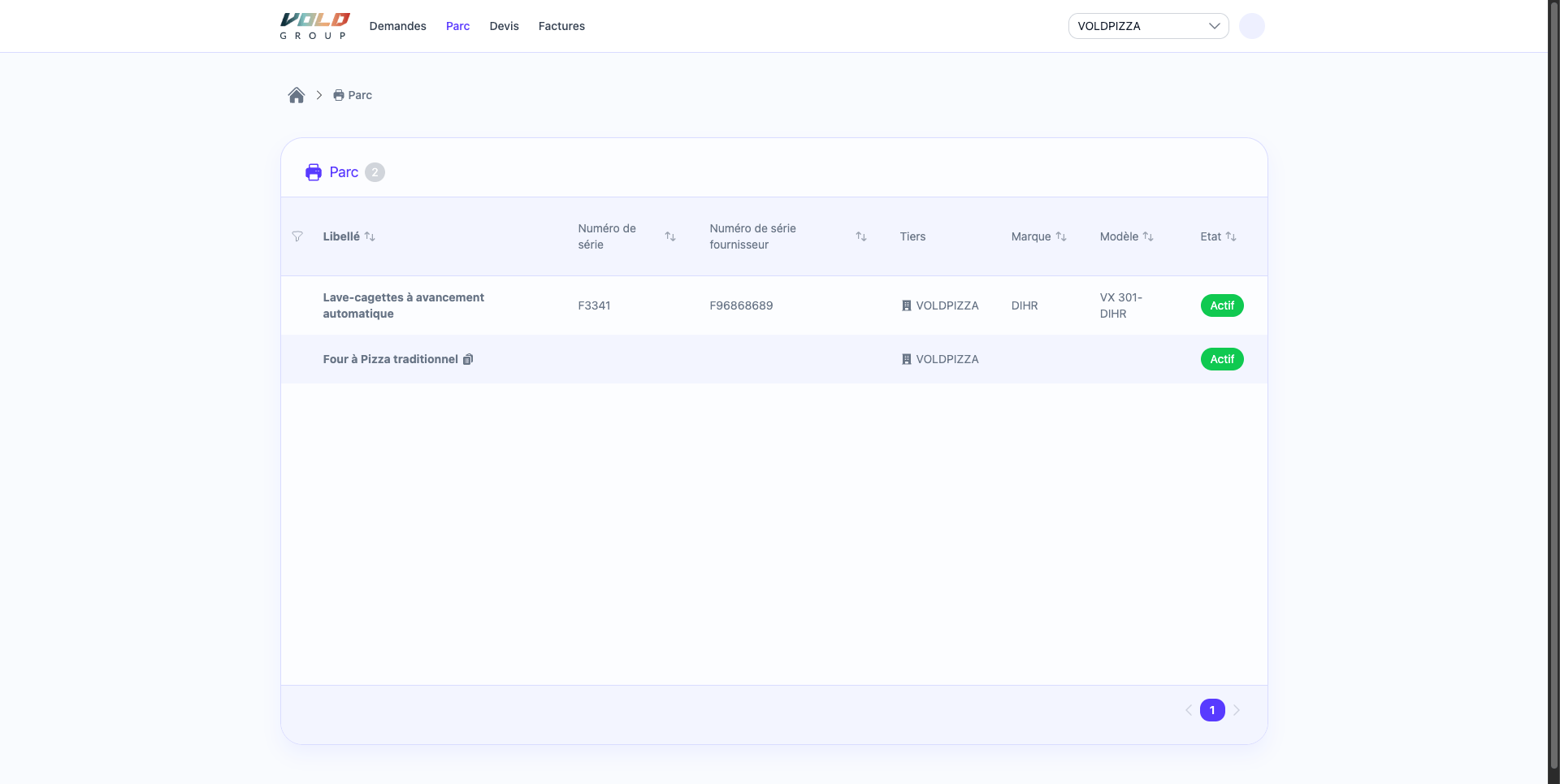Copy the Four à Pizza traditionnel label
The image size is (1560, 784).
468,359
